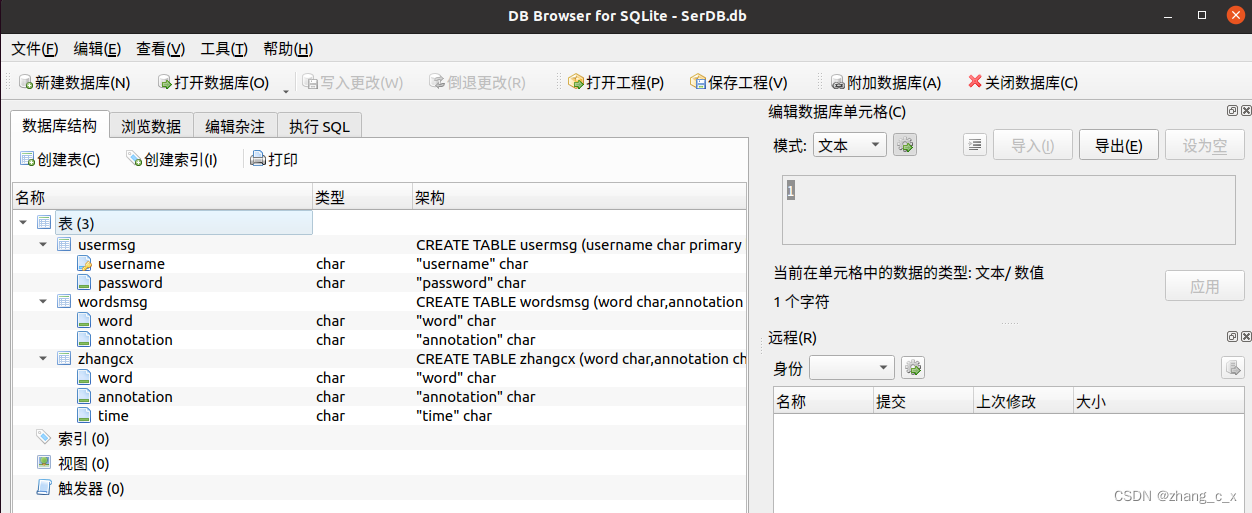
Task: Click the Close Database (关闭数据库) toolbar button
Action: point(1023,83)
